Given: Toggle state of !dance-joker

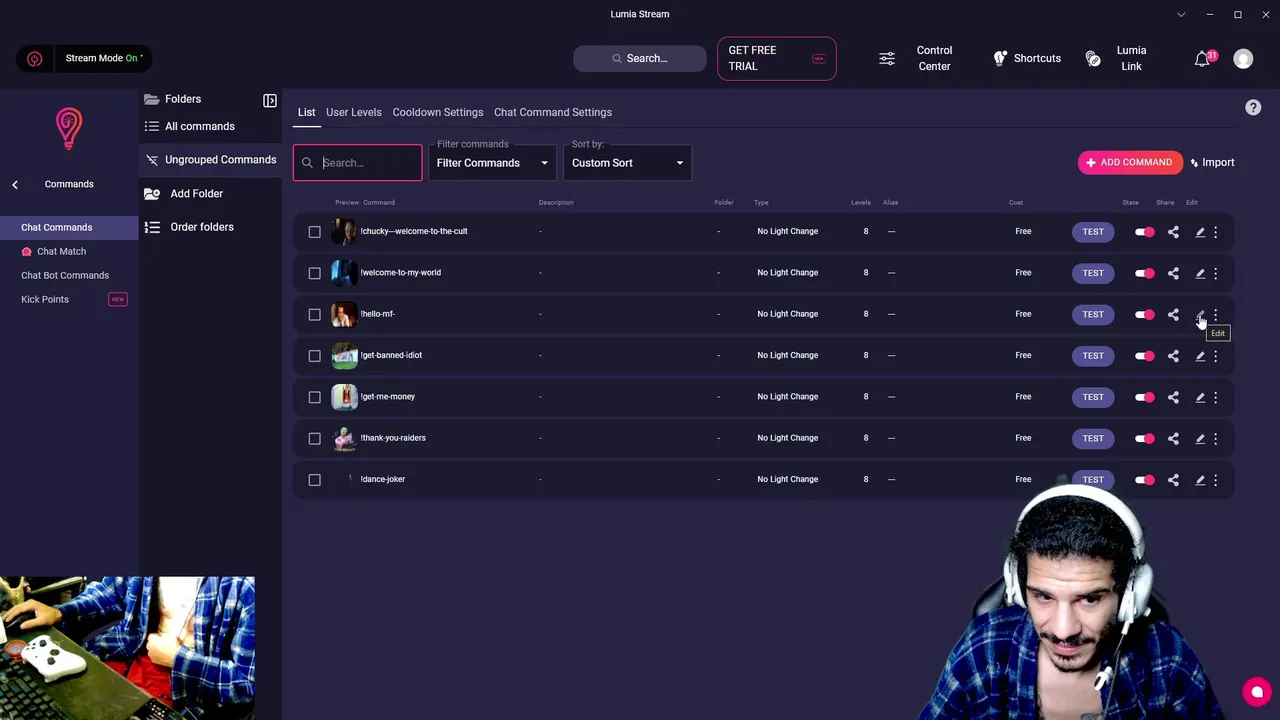Looking at the screenshot, I should pyautogui.click(x=1145, y=480).
